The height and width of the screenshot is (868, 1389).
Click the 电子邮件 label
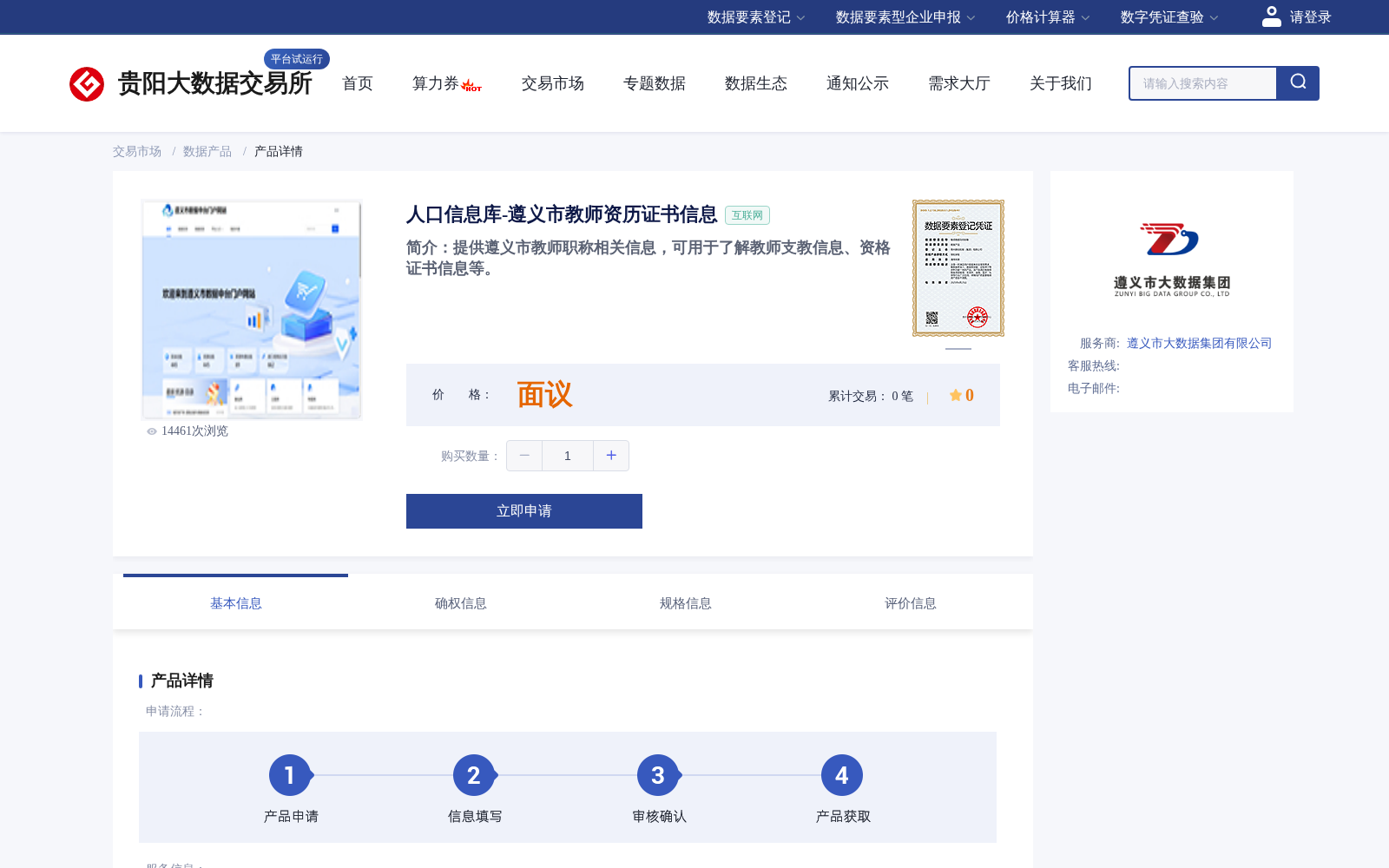tap(1094, 388)
